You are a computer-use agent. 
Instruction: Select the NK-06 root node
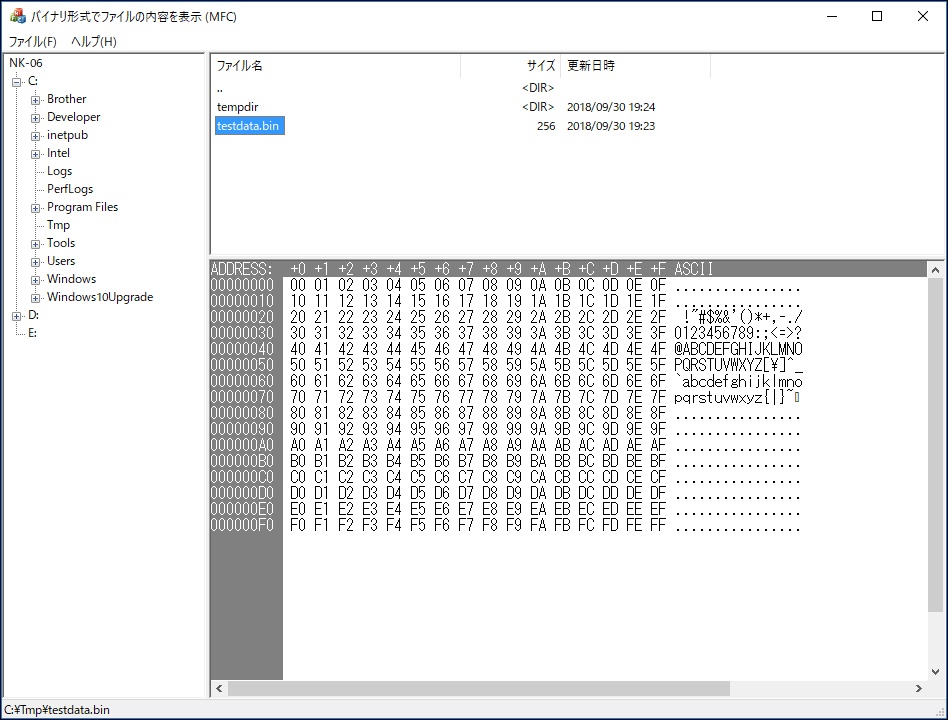pyautogui.click(x=26, y=63)
